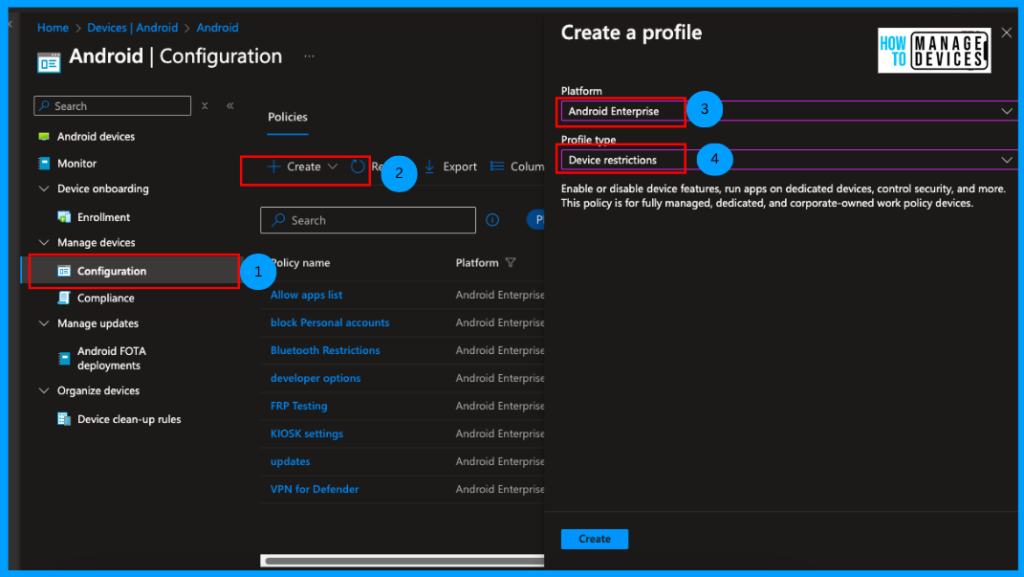Screen dimensions: 1024x577
Task: Collapse the Manage devices section
Action: point(44,242)
